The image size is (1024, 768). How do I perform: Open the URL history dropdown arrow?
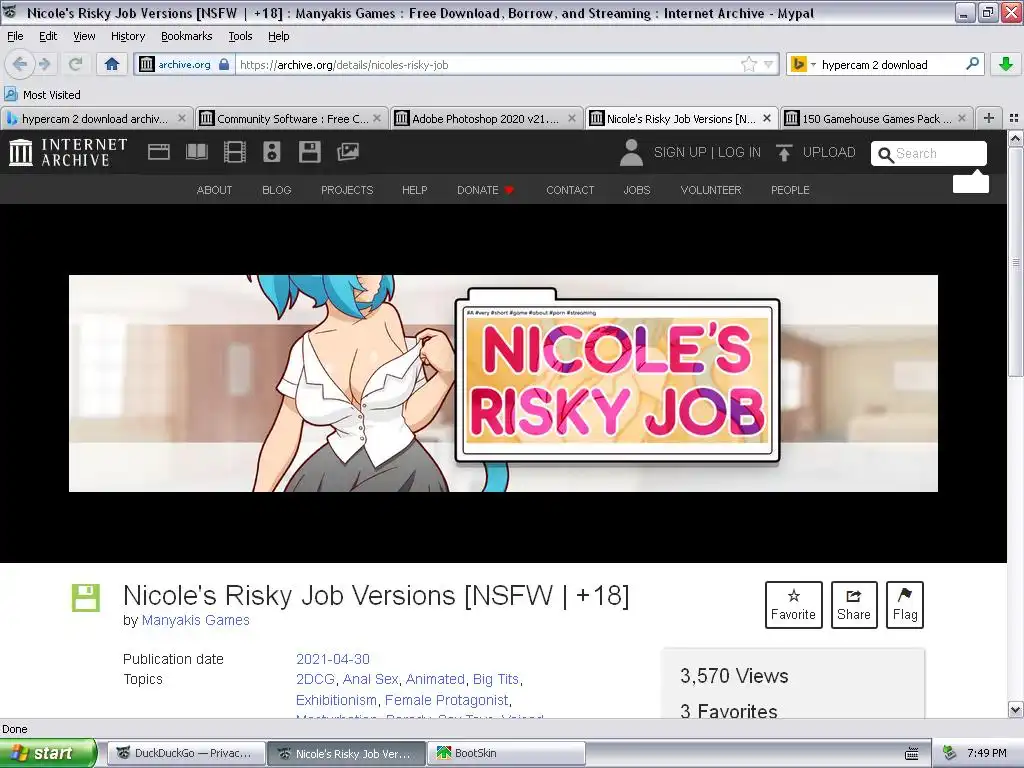pyautogui.click(x=769, y=65)
